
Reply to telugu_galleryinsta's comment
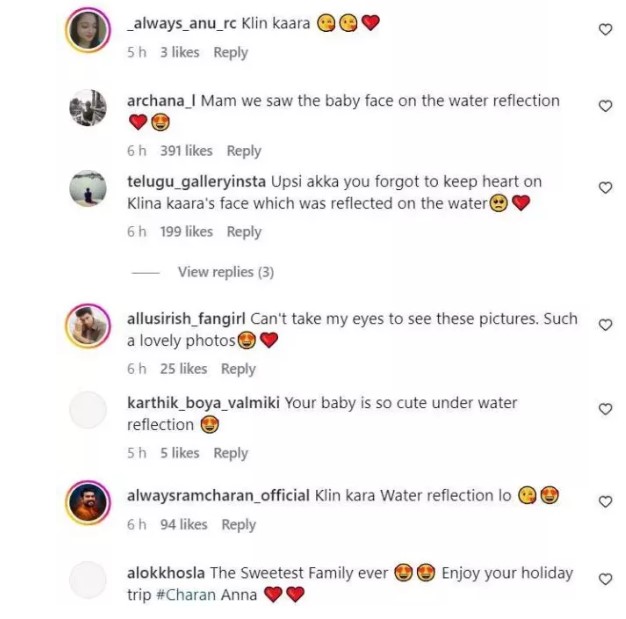(243, 231)
